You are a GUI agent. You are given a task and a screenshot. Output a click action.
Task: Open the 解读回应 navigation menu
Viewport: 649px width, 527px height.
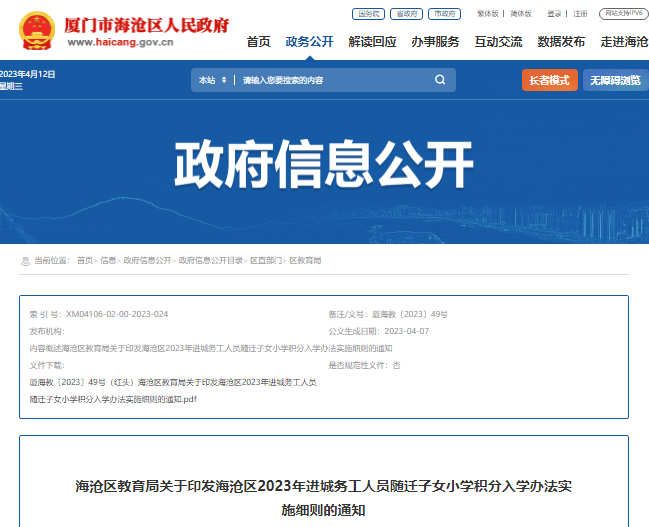click(372, 42)
